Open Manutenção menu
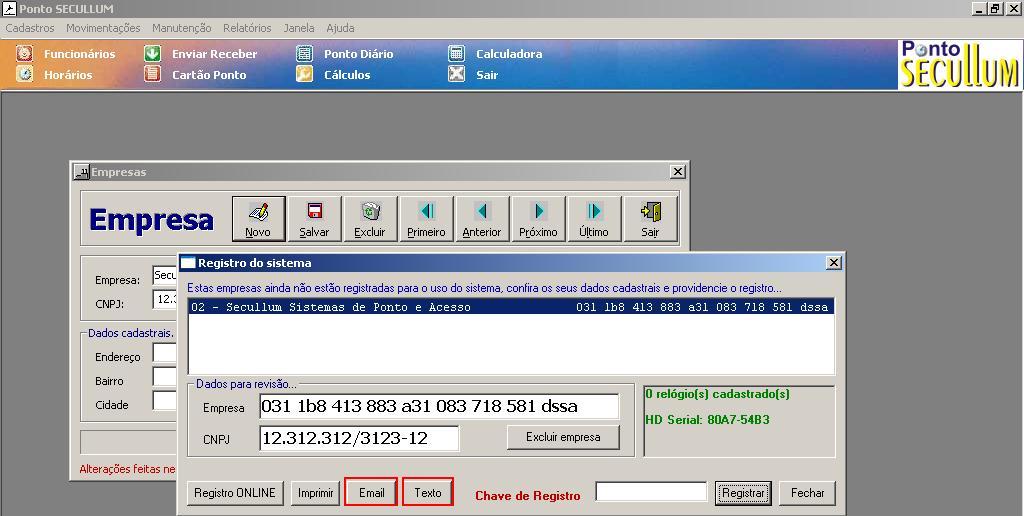The height and width of the screenshot is (516, 1024). click(x=182, y=28)
